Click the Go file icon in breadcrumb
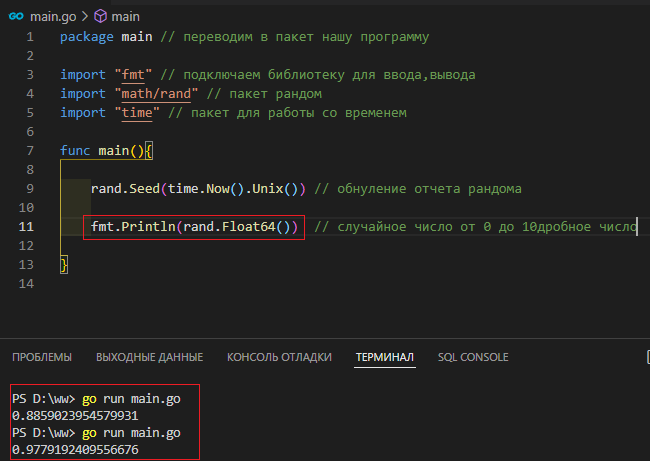This screenshot has width=650, height=461. tap(16, 16)
